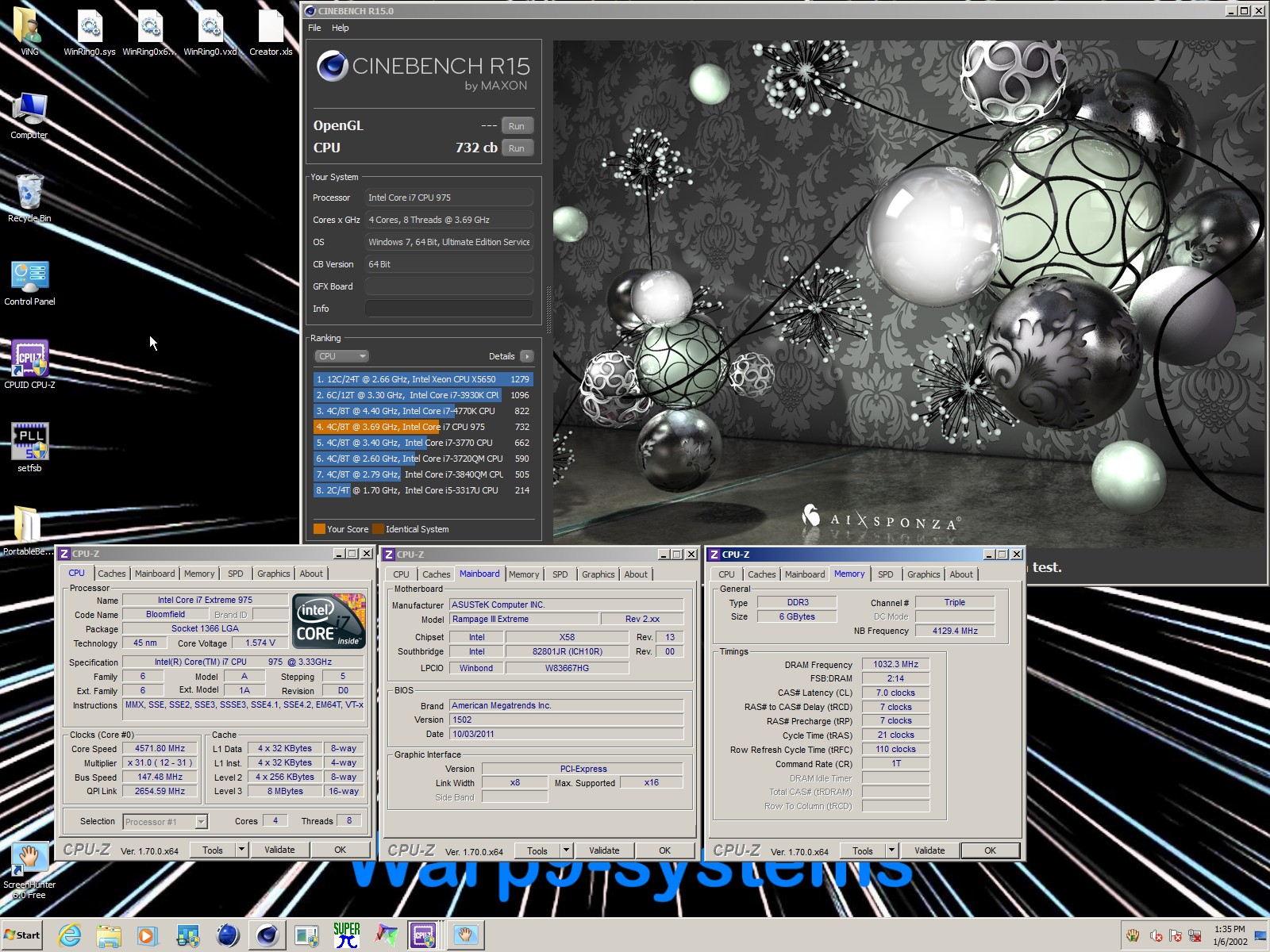Viewport: 1270px width, 952px height.
Task: Click OK in right CPU-Z Memory window
Action: pos(991,850)
